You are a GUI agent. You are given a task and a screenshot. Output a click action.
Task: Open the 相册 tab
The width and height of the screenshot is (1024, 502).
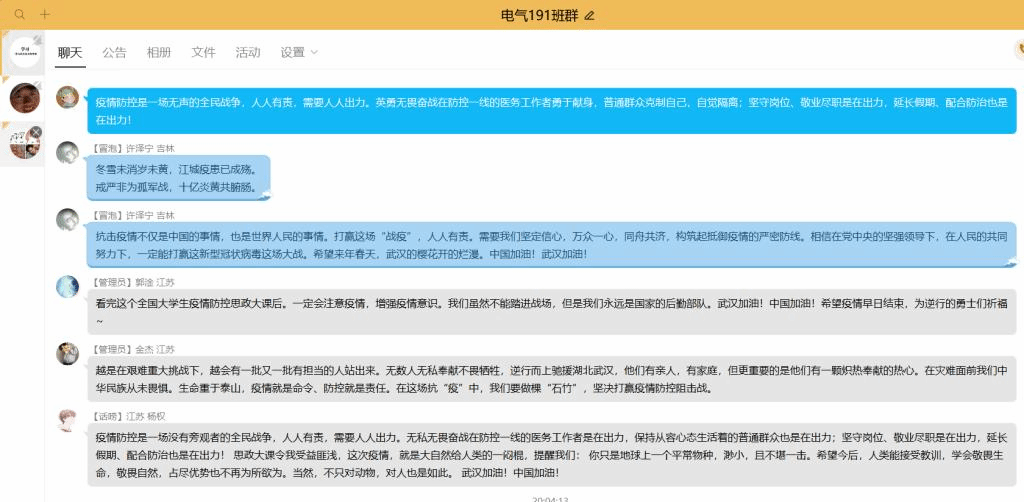click(x=159, y=52)
